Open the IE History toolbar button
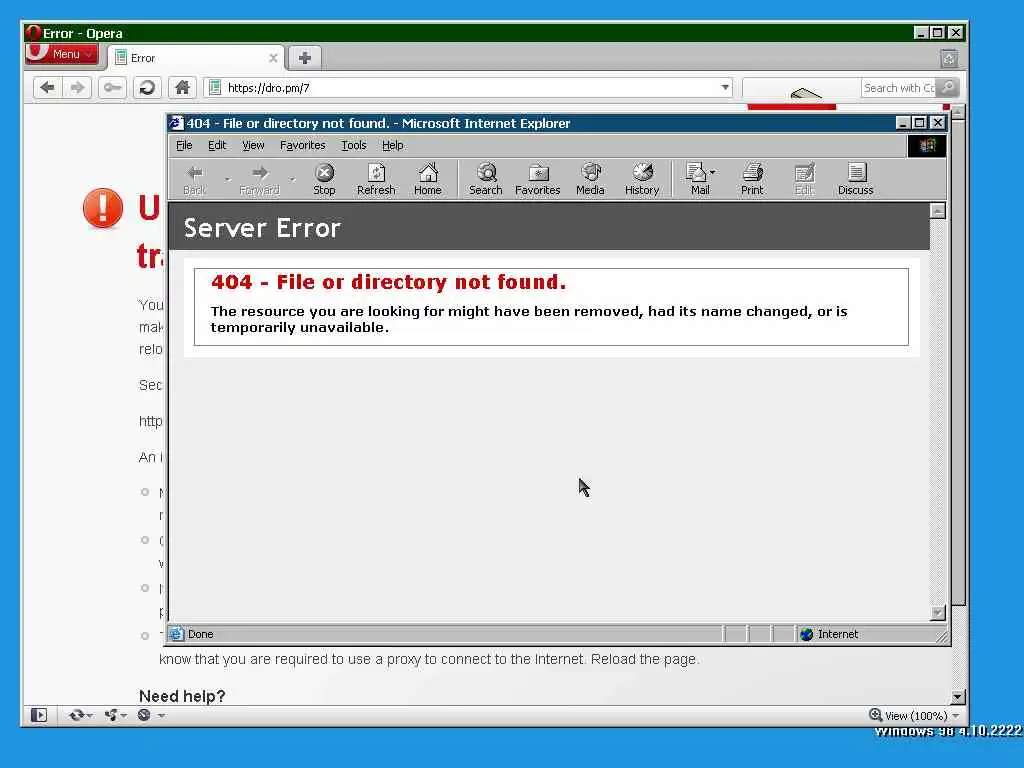1024x768 pixels. tap(642, 179)
